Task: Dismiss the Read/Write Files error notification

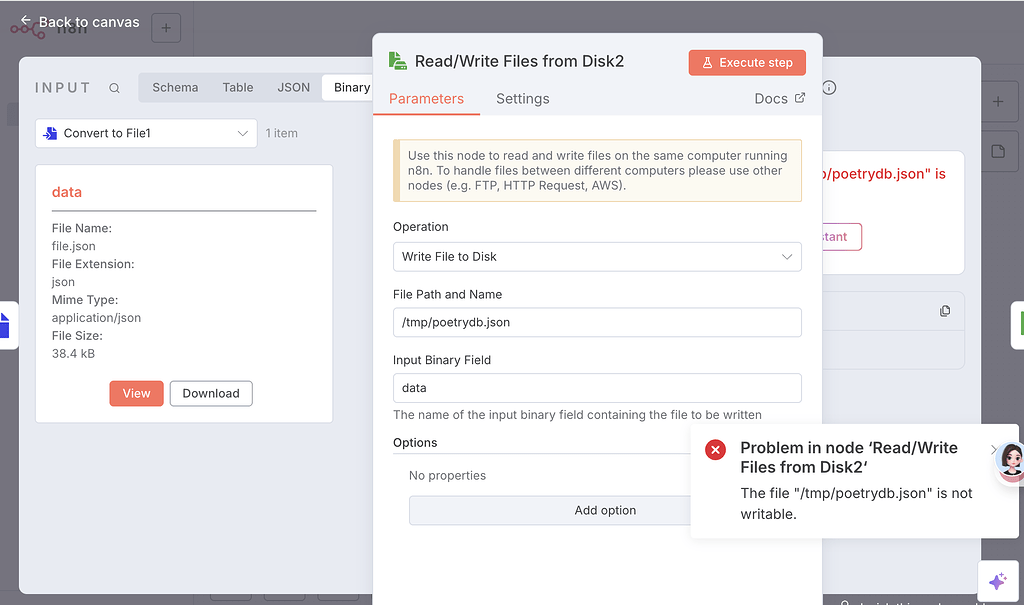Action: point(715,450)
